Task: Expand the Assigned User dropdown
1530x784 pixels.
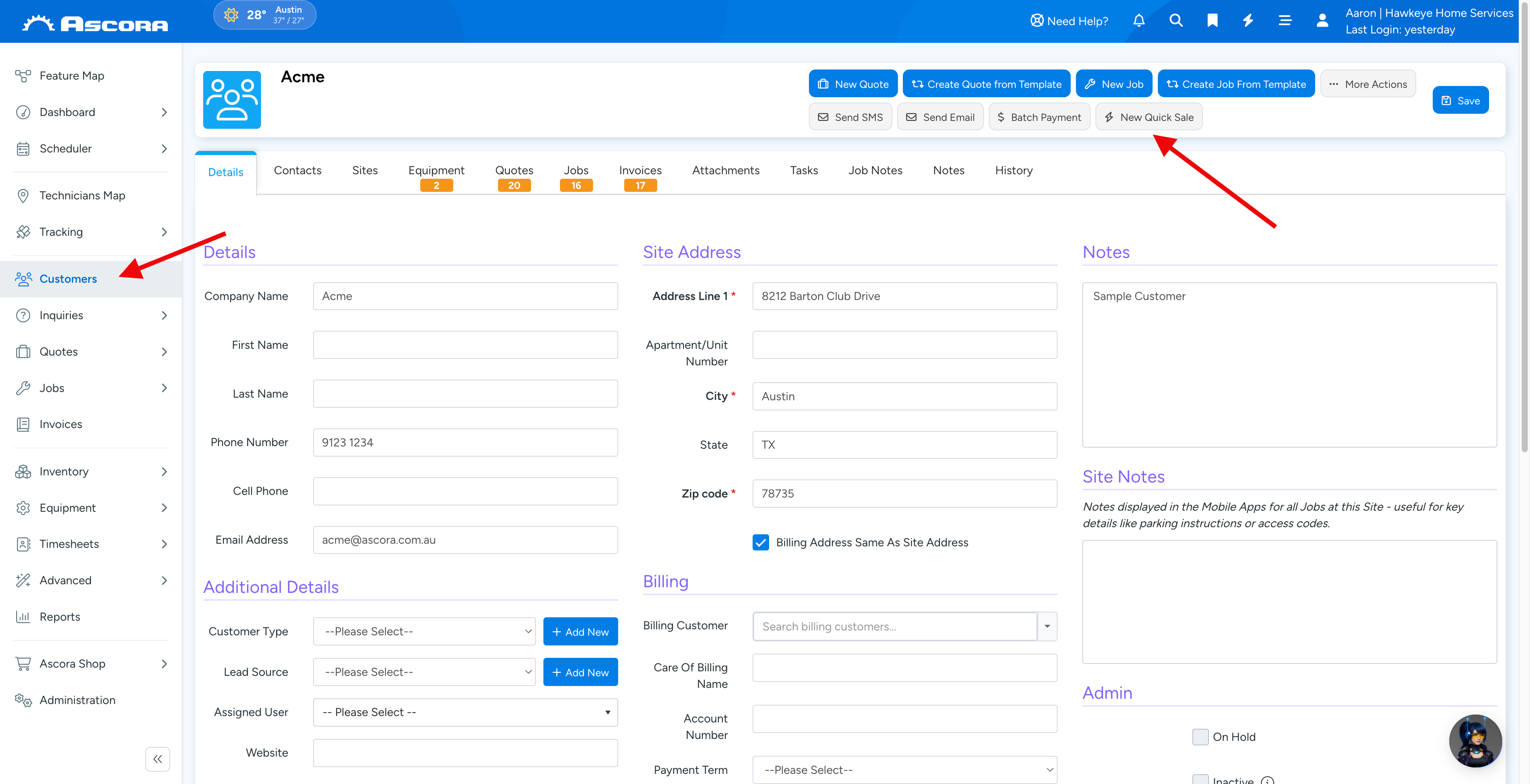Action: [465, 712]
